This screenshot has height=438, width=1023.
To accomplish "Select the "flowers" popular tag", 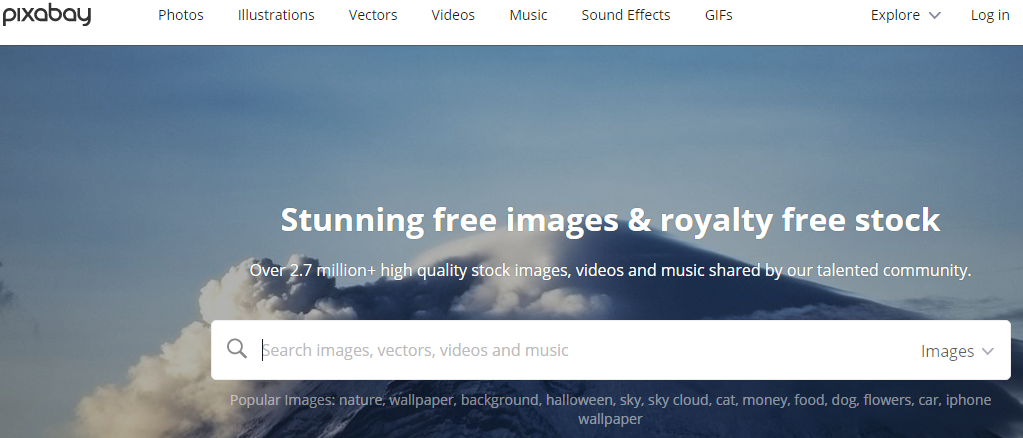I will pos(889,399).
